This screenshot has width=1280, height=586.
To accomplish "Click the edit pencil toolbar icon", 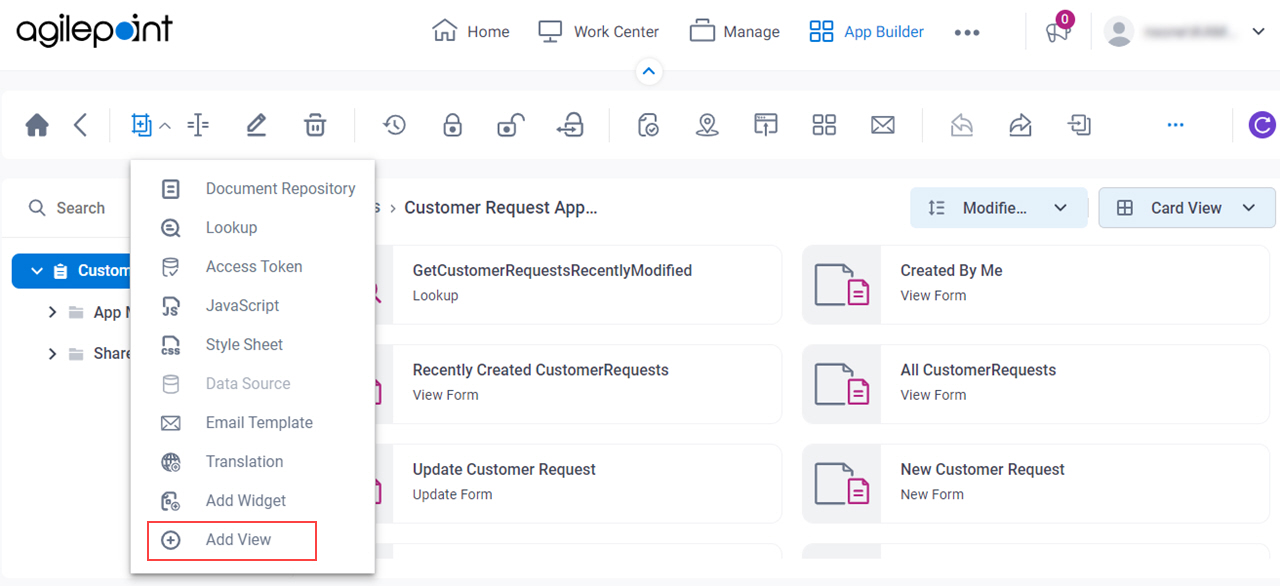I will pos(256,125).
